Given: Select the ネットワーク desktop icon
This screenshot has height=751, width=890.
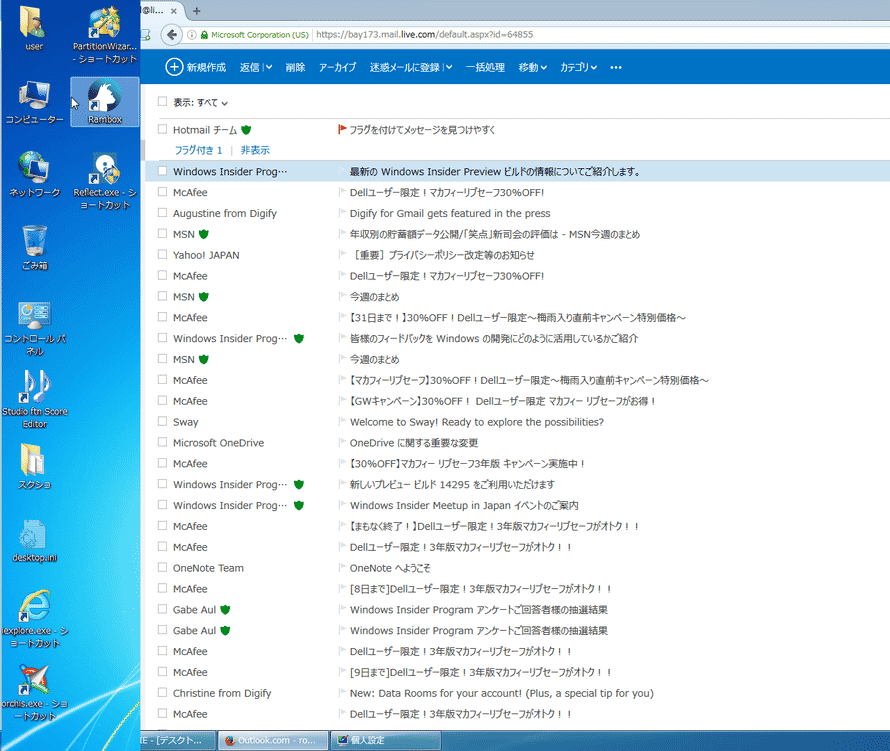Looking at the screenshot, I should pos(34,175).
